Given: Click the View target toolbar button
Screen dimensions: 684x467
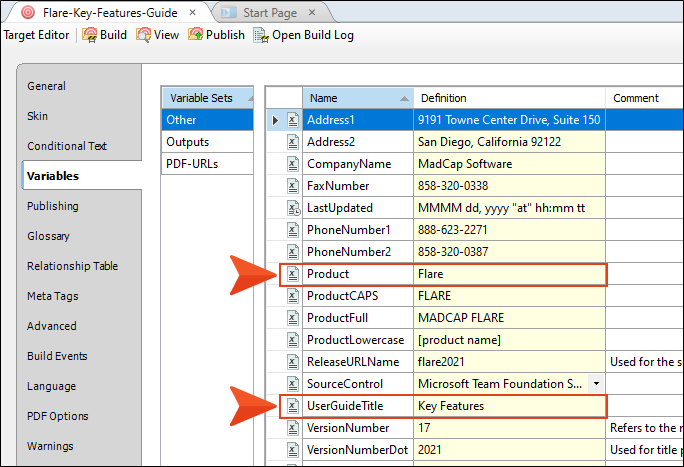Looking at the screenshot, I should (x=157, y=35).
